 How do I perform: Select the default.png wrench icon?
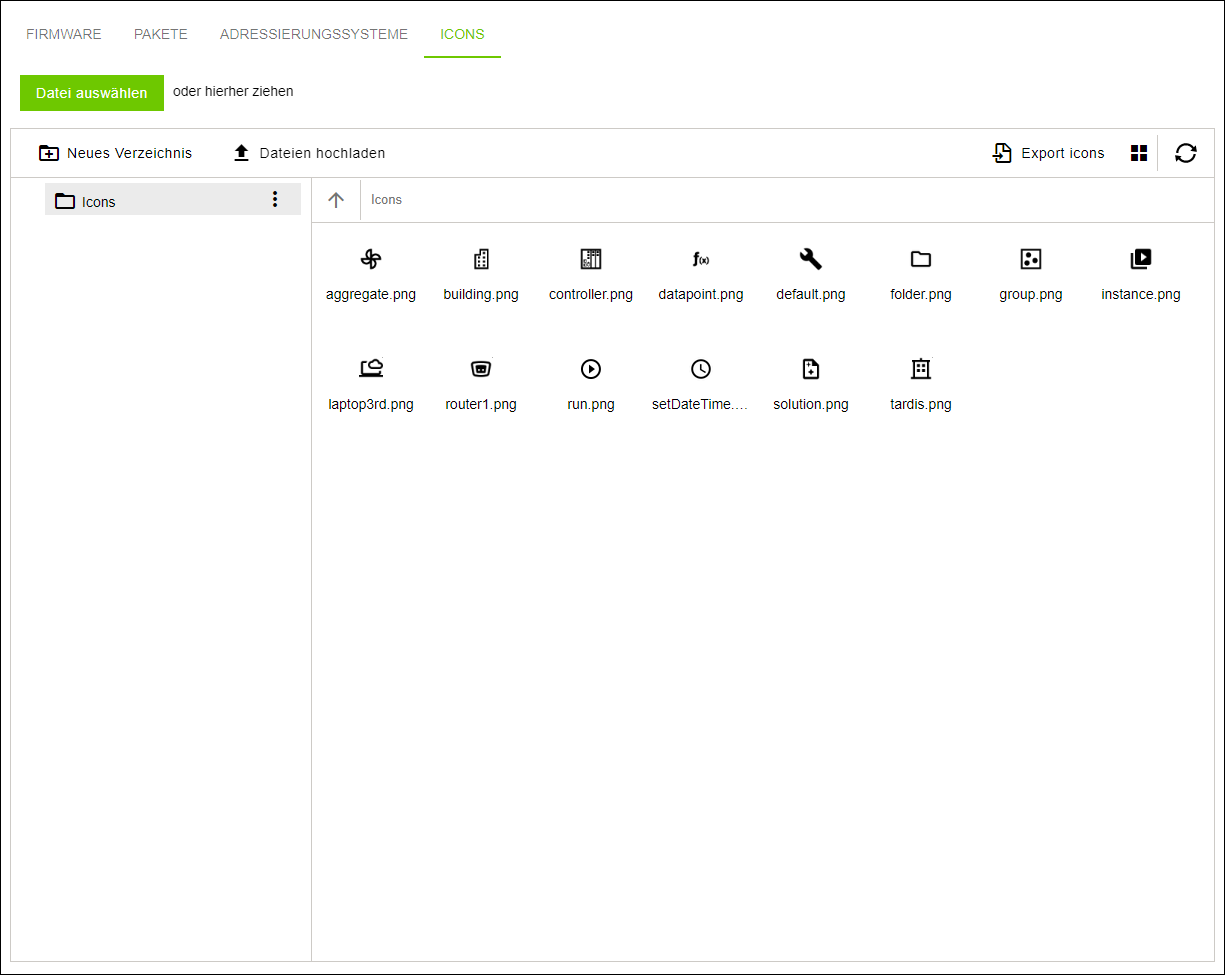(x=811, y=260)
